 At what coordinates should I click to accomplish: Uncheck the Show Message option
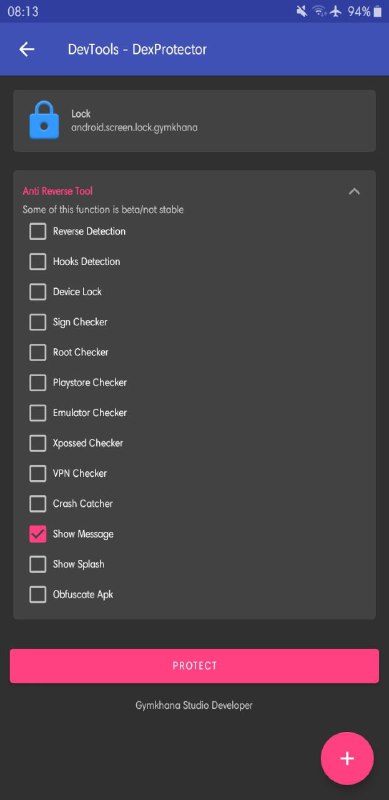(x=38, y=534)
